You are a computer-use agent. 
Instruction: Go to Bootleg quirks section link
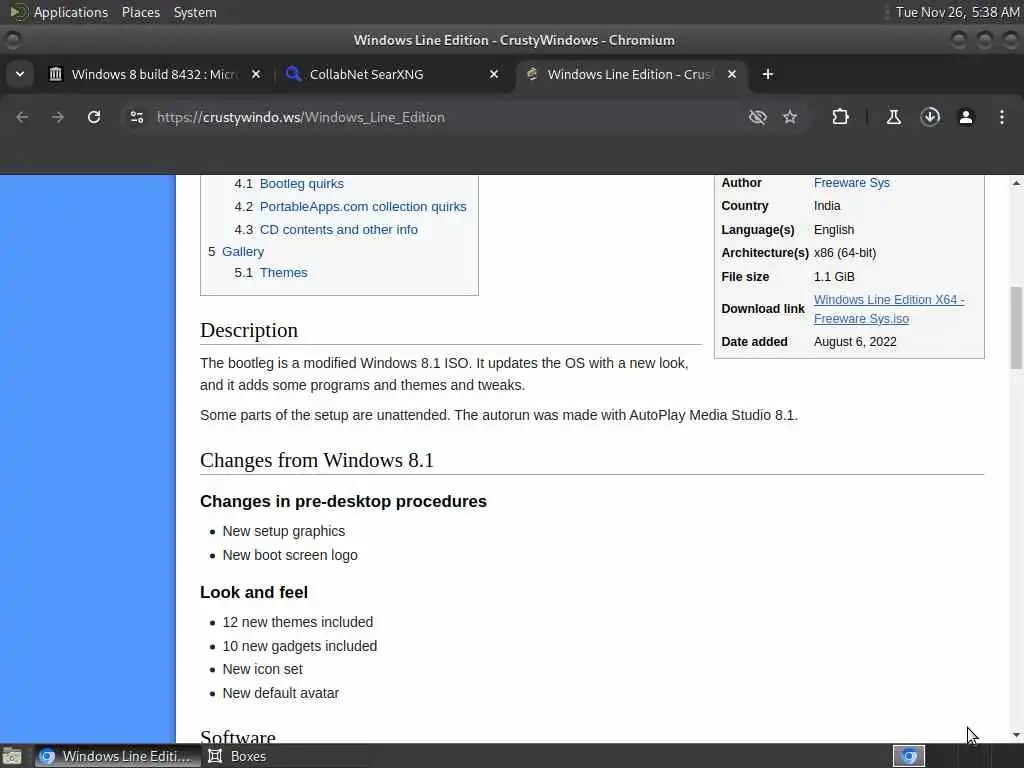point(302,184)
